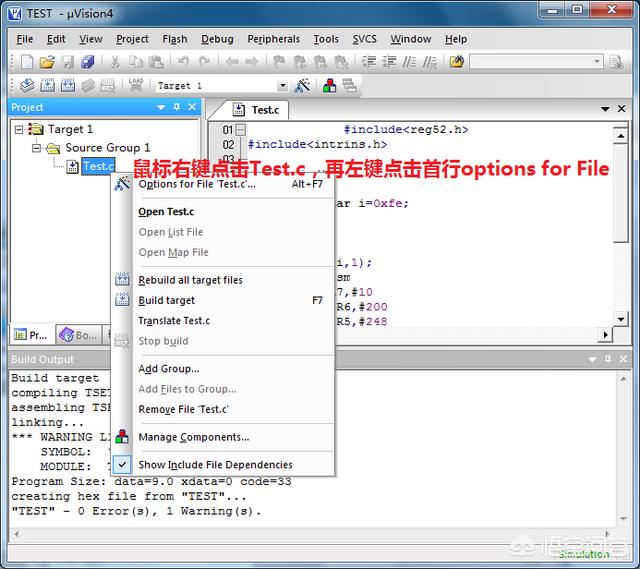Close the Build Output panel
Viewport: 640px width, 569px height.
click(x=623, y=359)
